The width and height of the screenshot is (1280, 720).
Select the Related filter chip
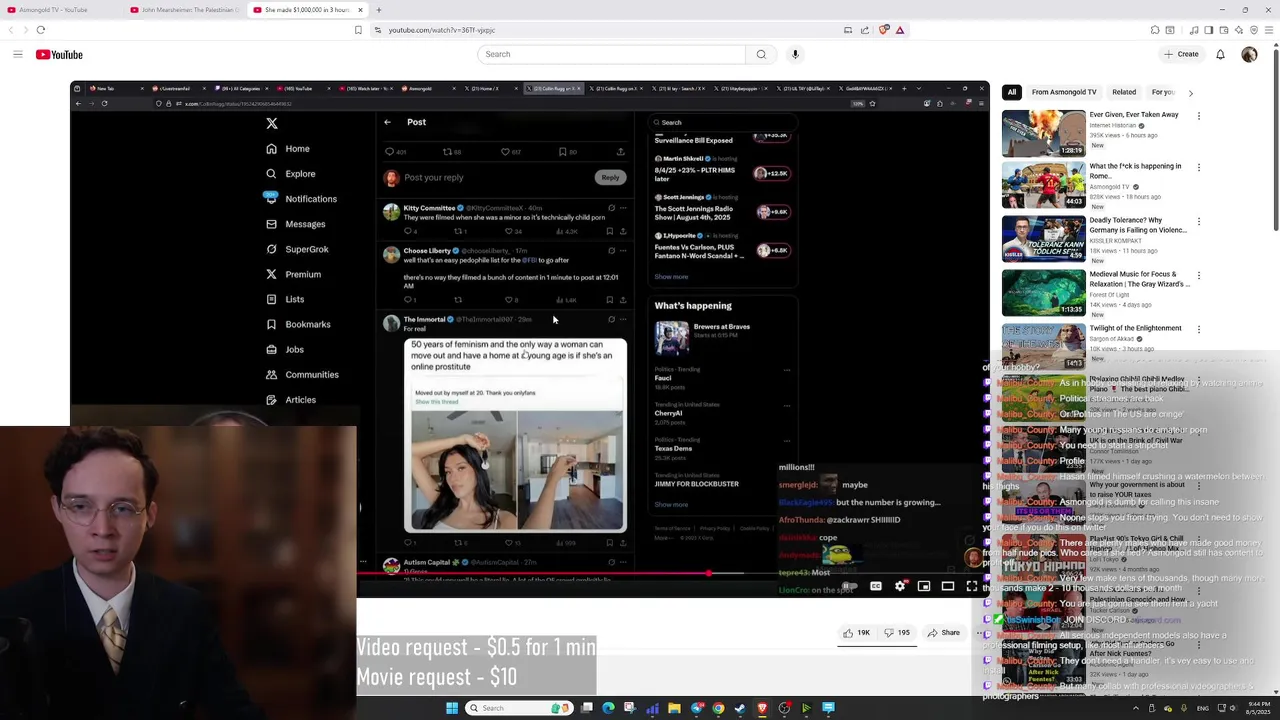point(1124,92)
